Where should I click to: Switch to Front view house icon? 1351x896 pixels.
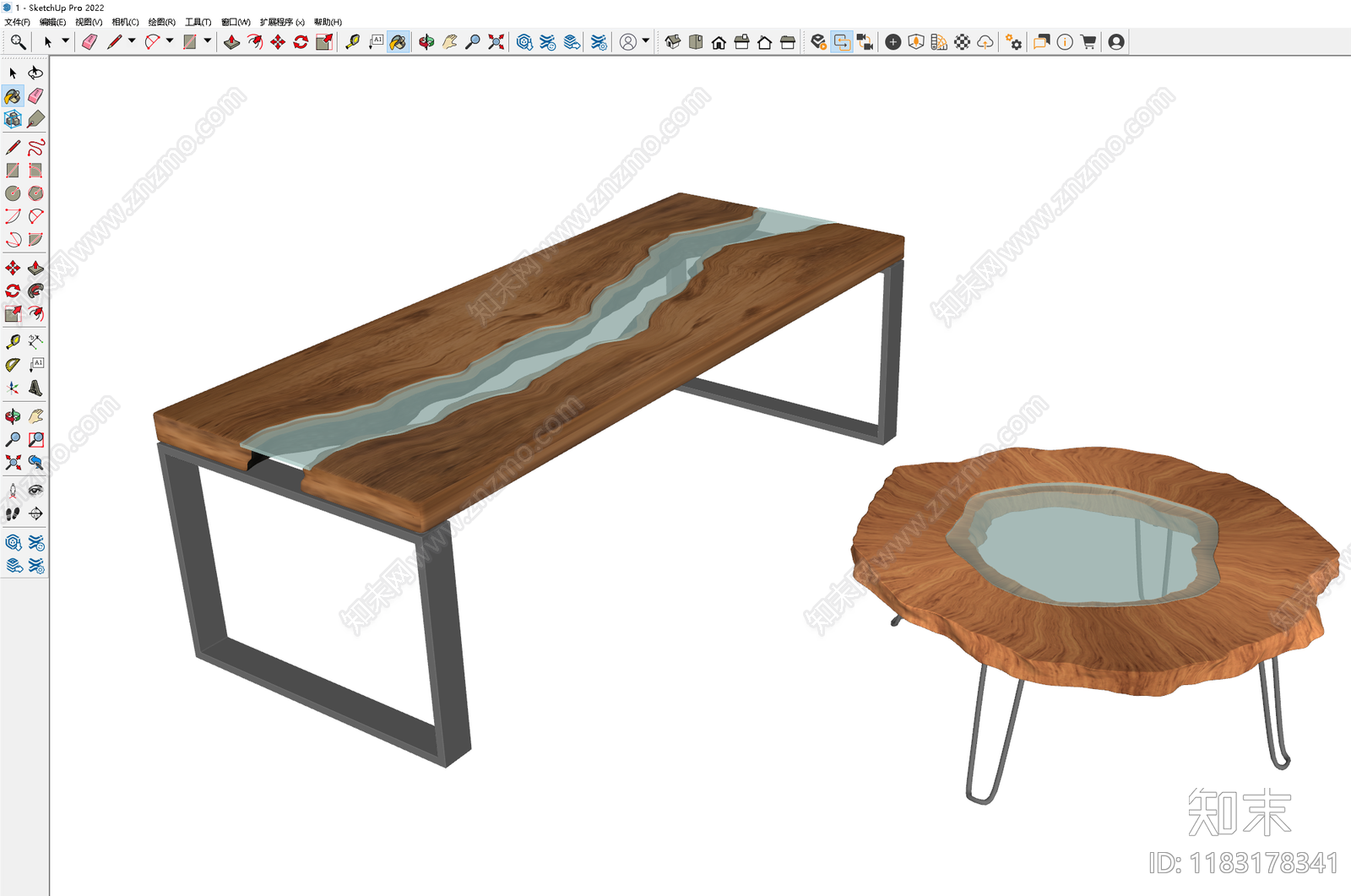click(x=719, y=41)
